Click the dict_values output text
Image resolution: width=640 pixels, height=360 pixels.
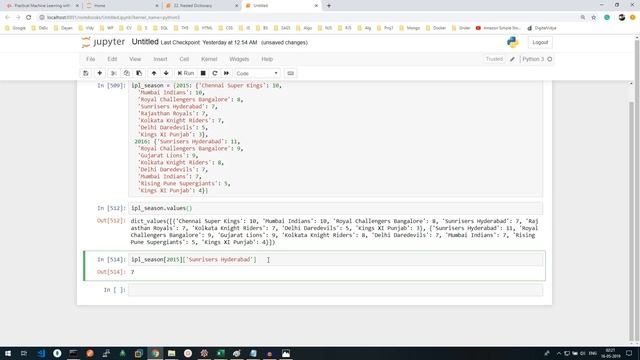pyautogui.click(x=334, y=231)
